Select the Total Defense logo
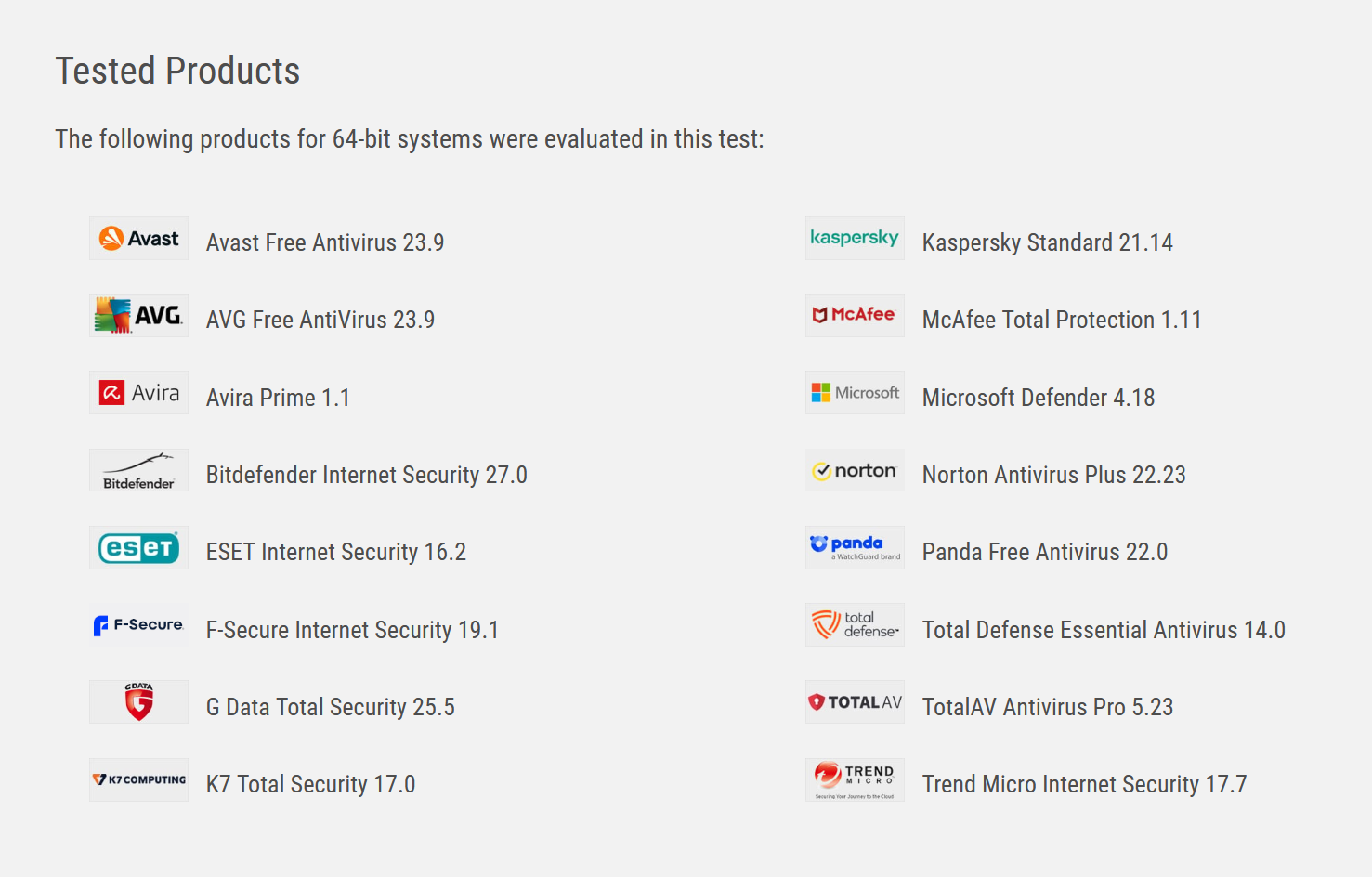The width and height of the screenshot is (1372, 877). [x=855, y=625]
